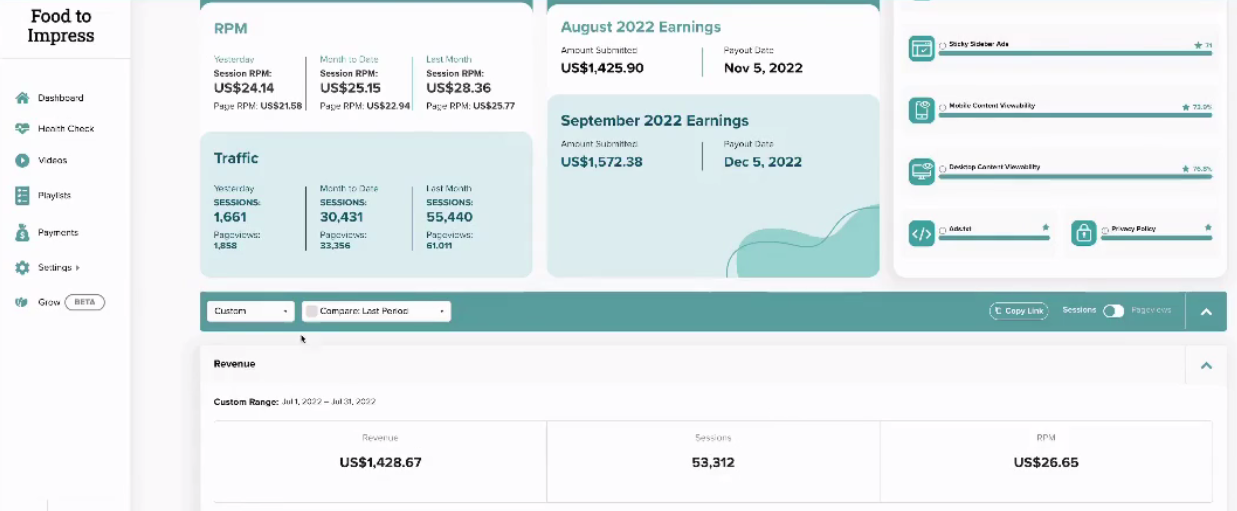Viewport: 1237px width, 511px height.
Task: Open the Custom date range dropdown
Action: point(251,311)
